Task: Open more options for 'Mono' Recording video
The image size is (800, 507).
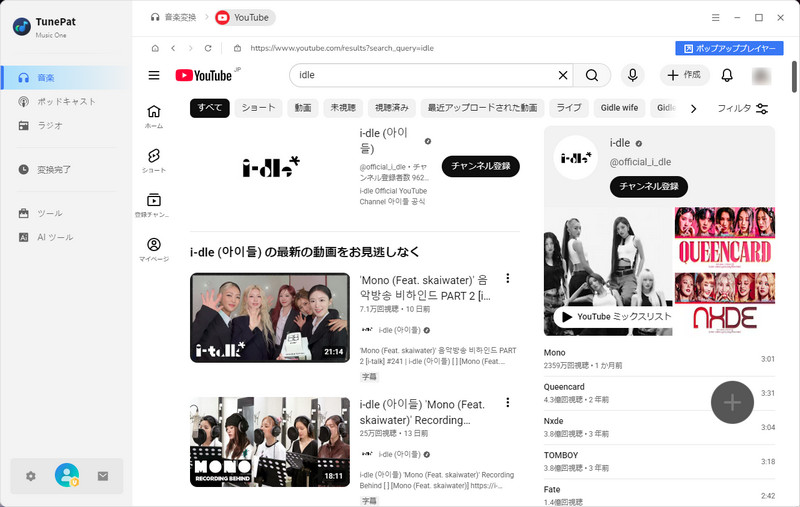Action: click(x=508, y=403)
